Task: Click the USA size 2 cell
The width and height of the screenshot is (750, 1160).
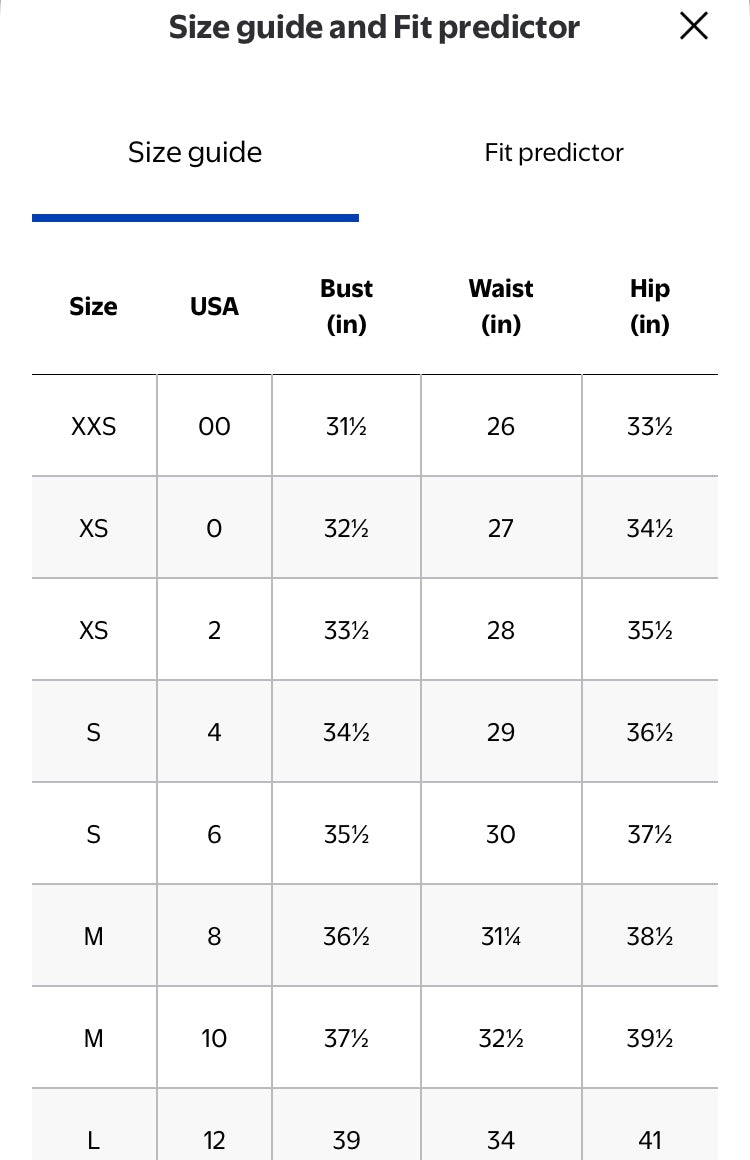Action: click(214, 631)
